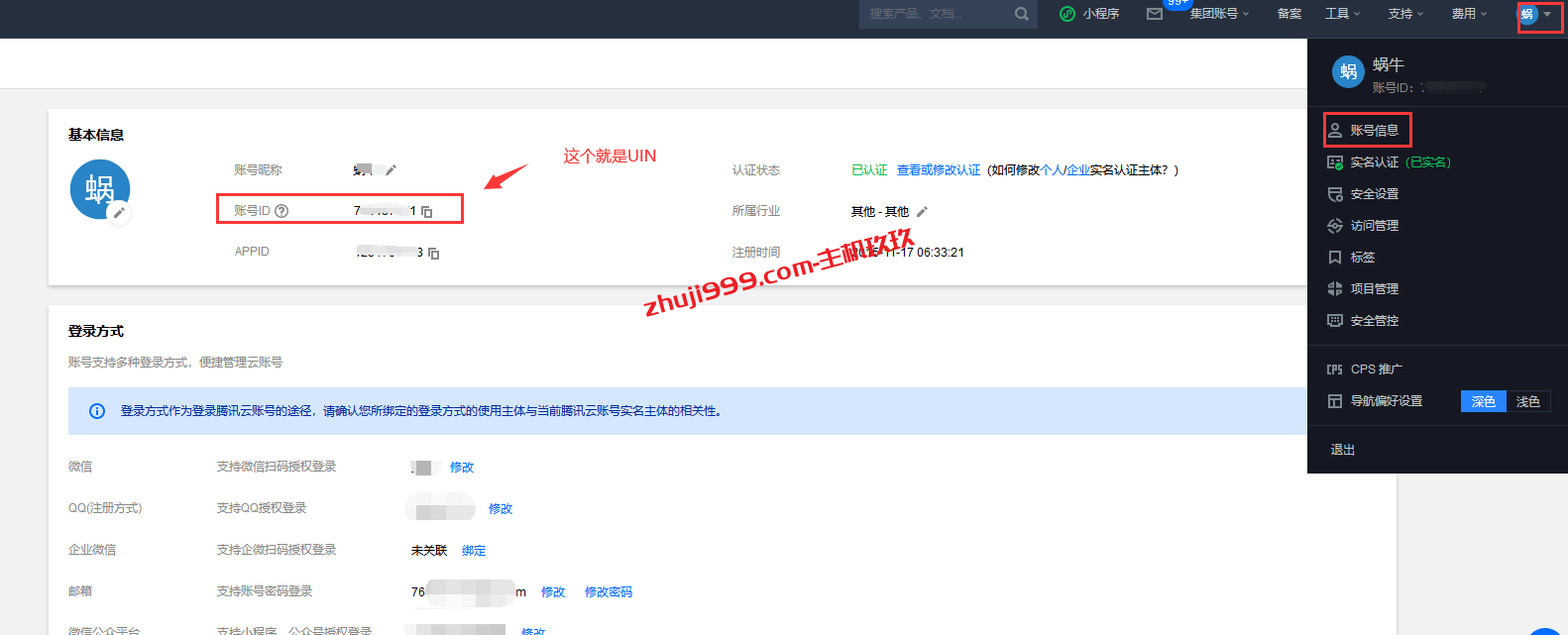Click 退出 to log out
The image size is (1568, 635).
[1343, 450]
